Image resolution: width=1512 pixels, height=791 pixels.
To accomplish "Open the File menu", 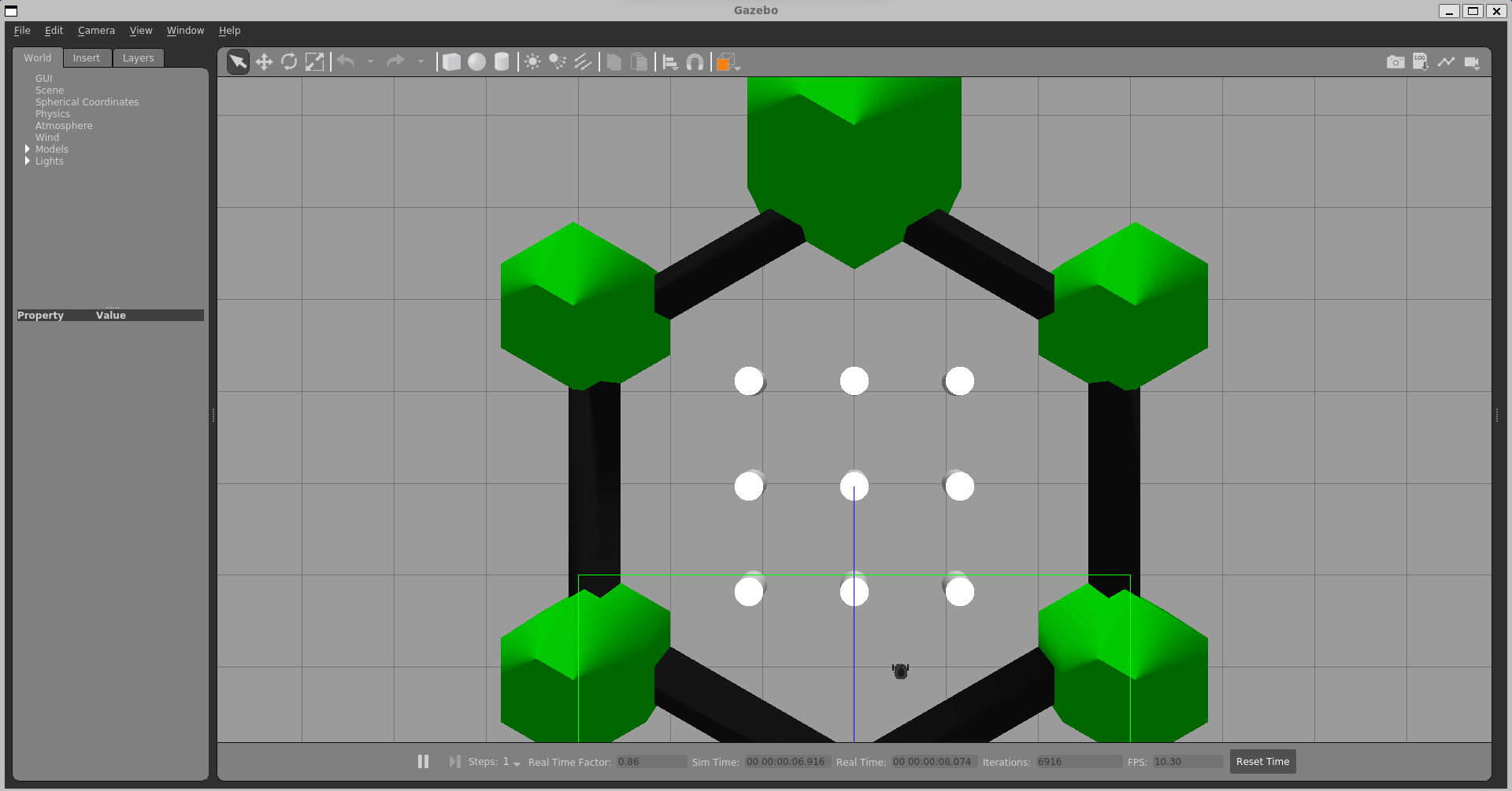I will pyautogui.click(x=22, y=31).
